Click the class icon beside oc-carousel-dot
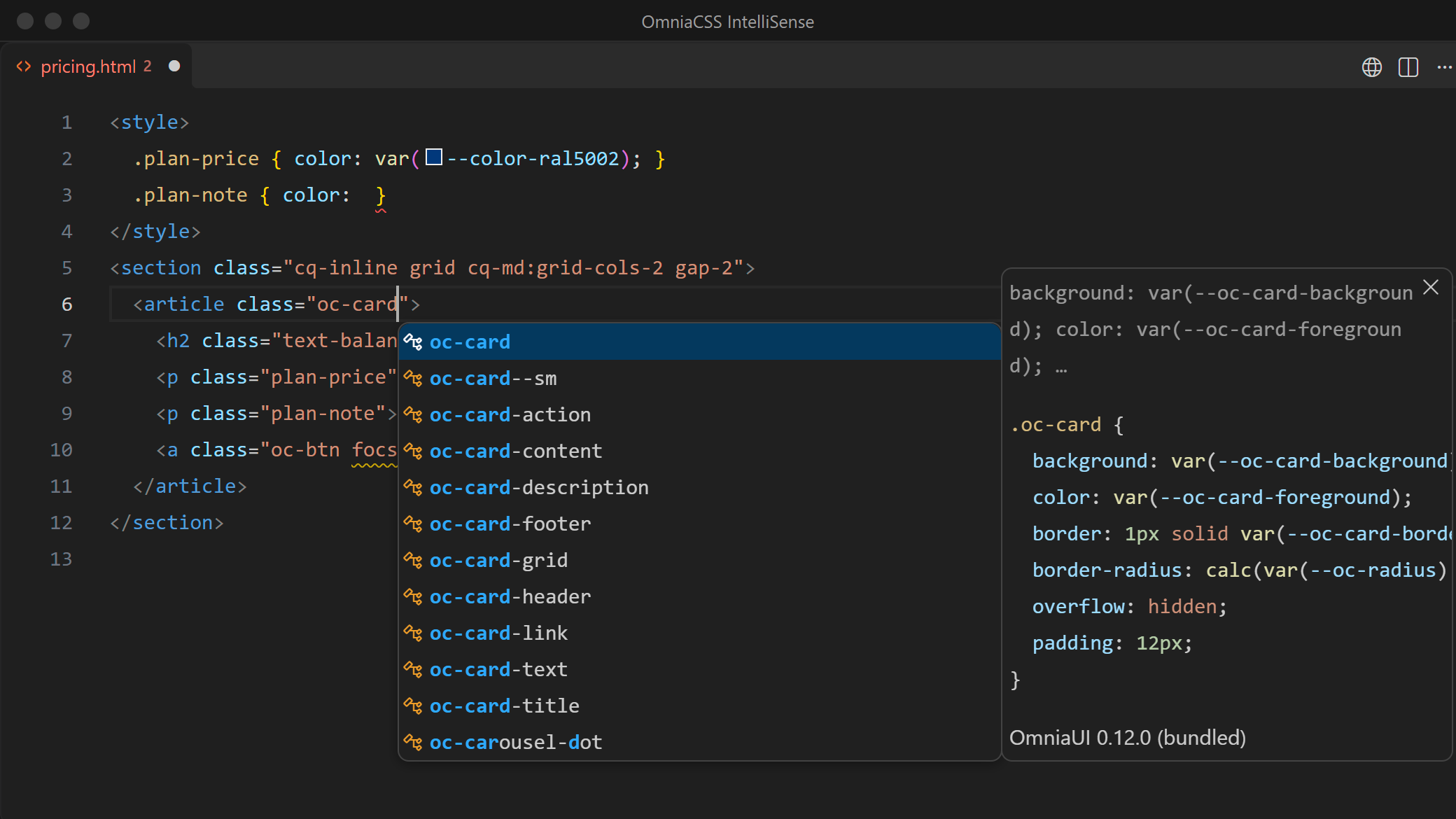 [x=413, y=743]
